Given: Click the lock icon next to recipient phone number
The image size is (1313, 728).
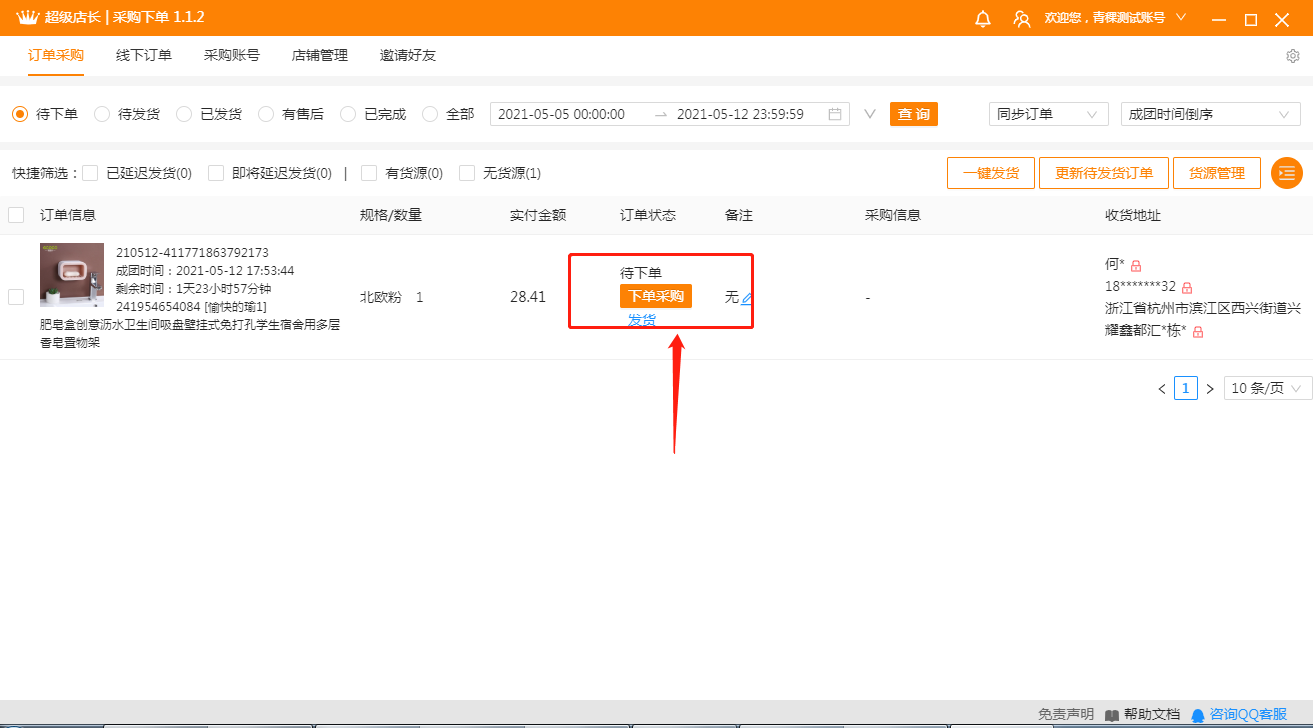Looking at the screenshot, I should pos(1187,287).
